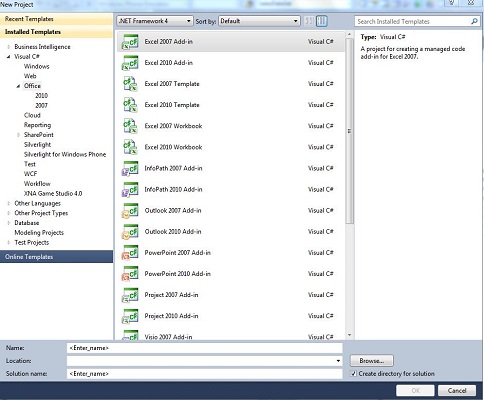Click the Browse... button
This screenshot has width=484, height=400.
372,361
